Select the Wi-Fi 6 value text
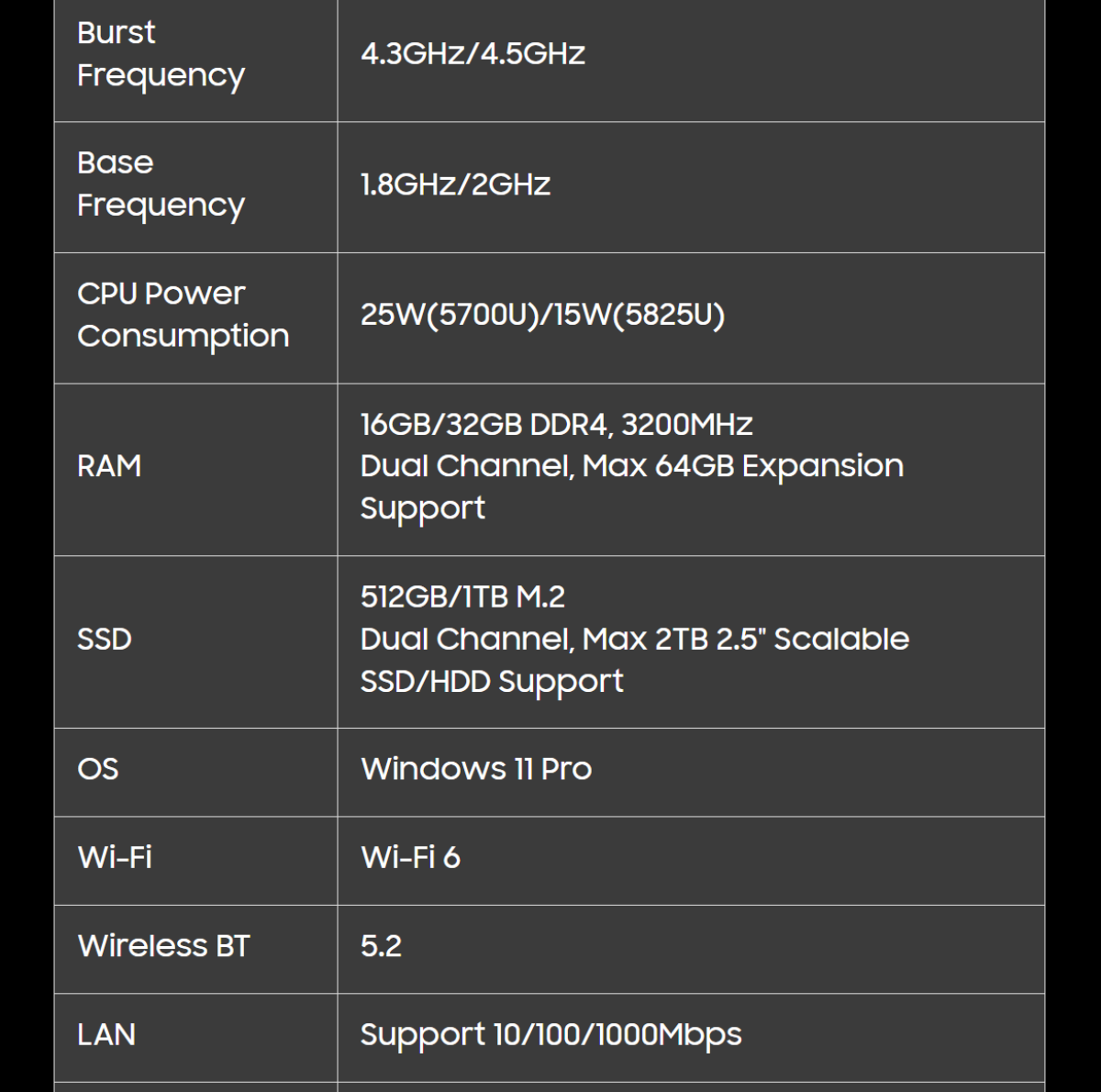The image size is (1101, 1092). coord(410,857)
